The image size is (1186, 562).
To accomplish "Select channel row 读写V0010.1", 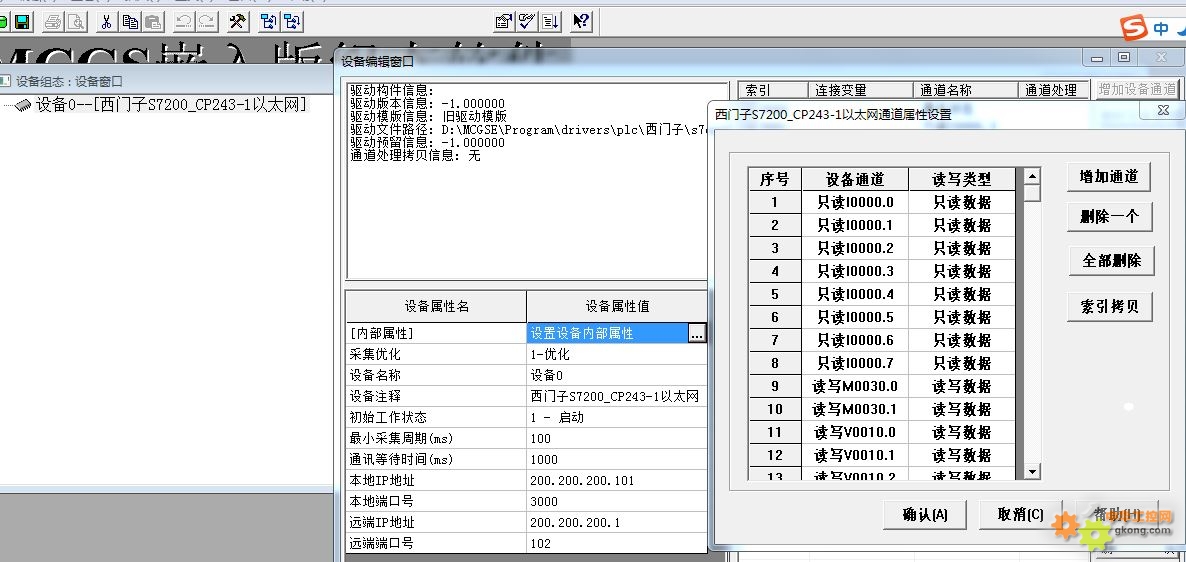I will (882, 456).
